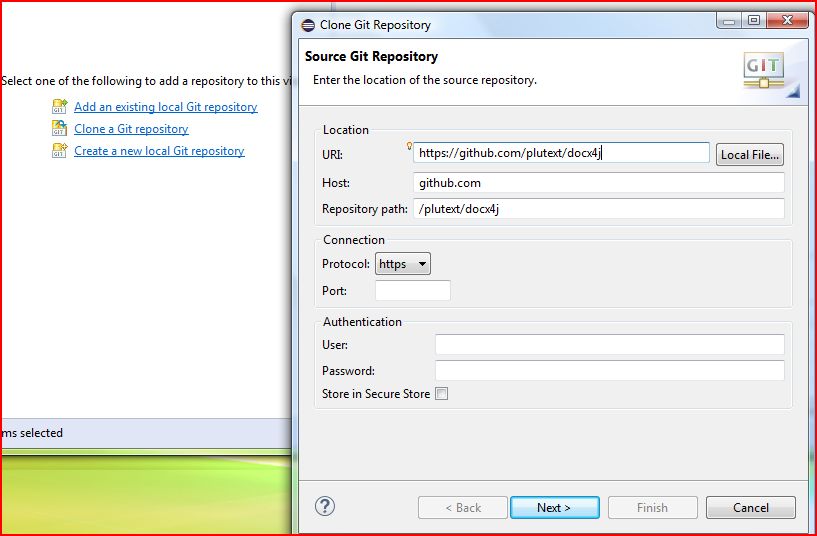This screenshot has width=817, height=536.
Task: Click the content assist lightbulb near URI
Action: 410,146
